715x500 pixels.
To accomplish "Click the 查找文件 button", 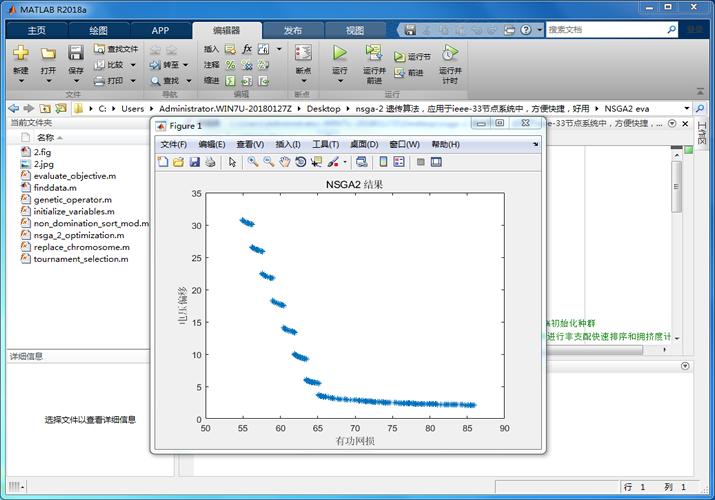I will pos(116,48).
